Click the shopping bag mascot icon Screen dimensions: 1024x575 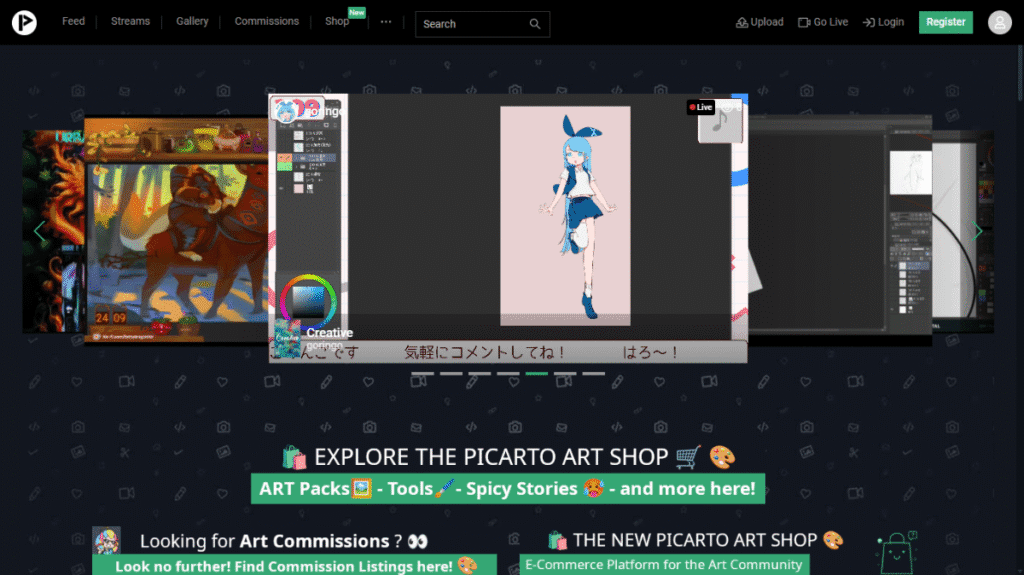click(897, 553)
